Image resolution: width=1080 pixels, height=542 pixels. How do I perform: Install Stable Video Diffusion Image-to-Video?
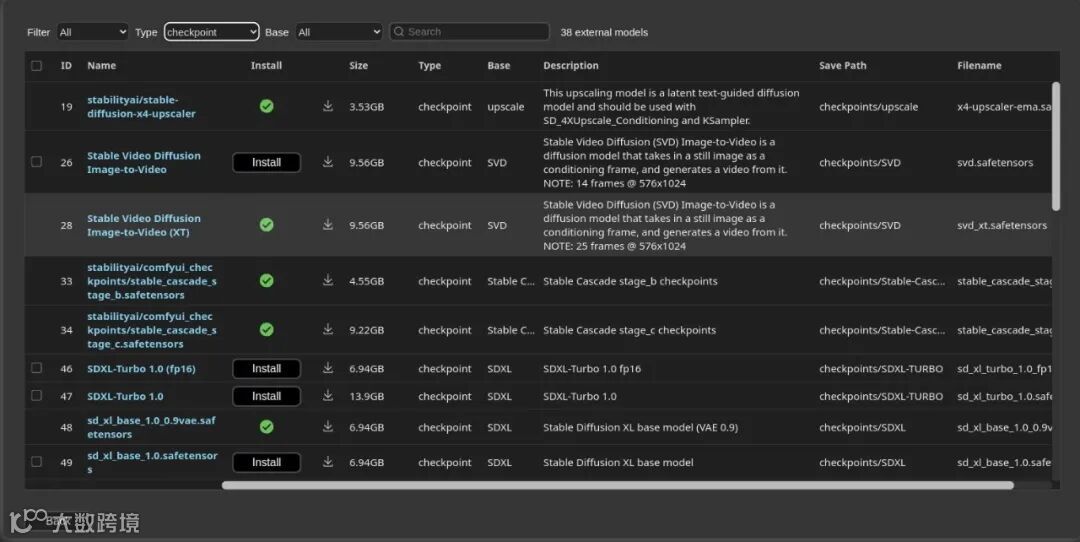point(267,163)
